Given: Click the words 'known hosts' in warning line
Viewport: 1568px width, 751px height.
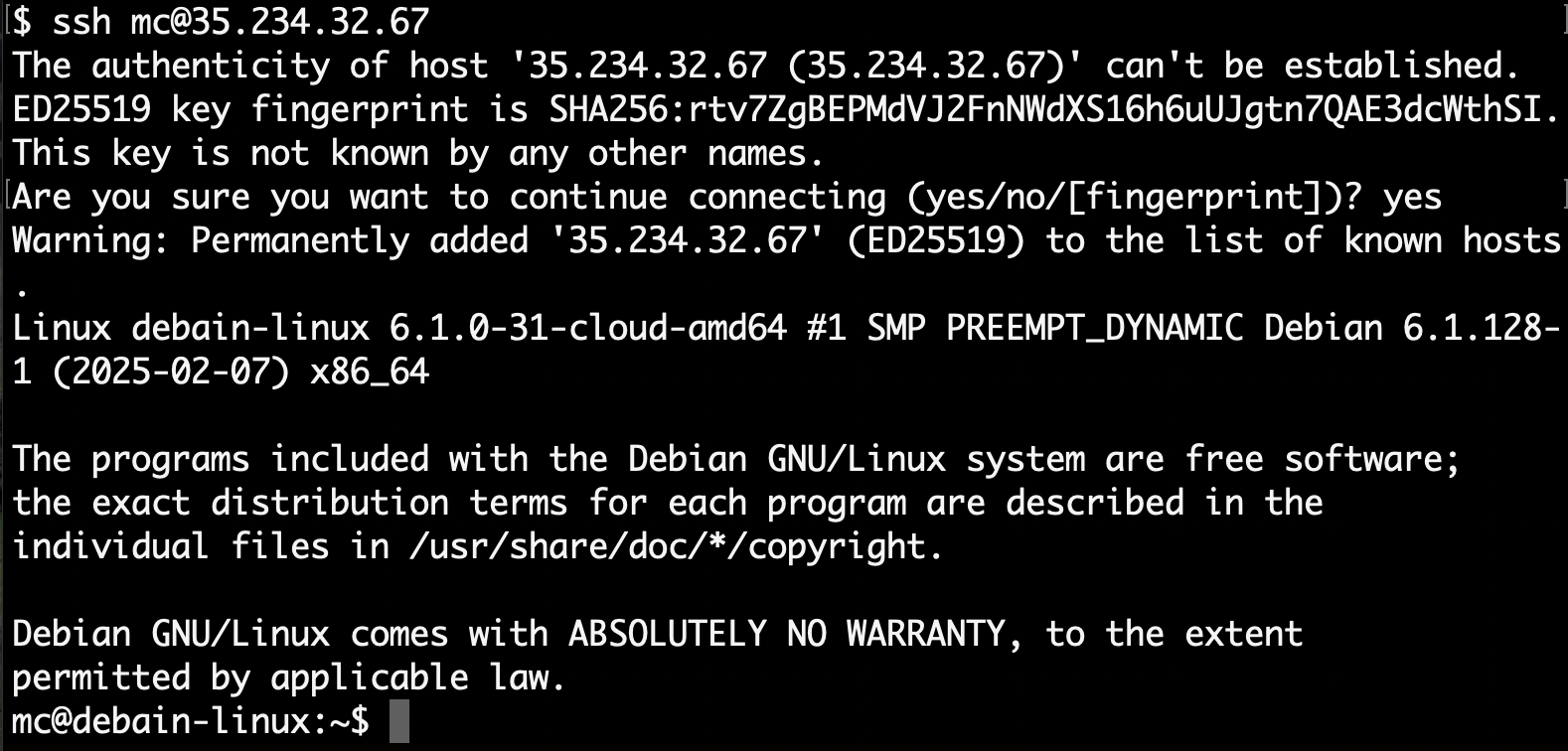Looking at the screenshot, I should coord(1452,240).
